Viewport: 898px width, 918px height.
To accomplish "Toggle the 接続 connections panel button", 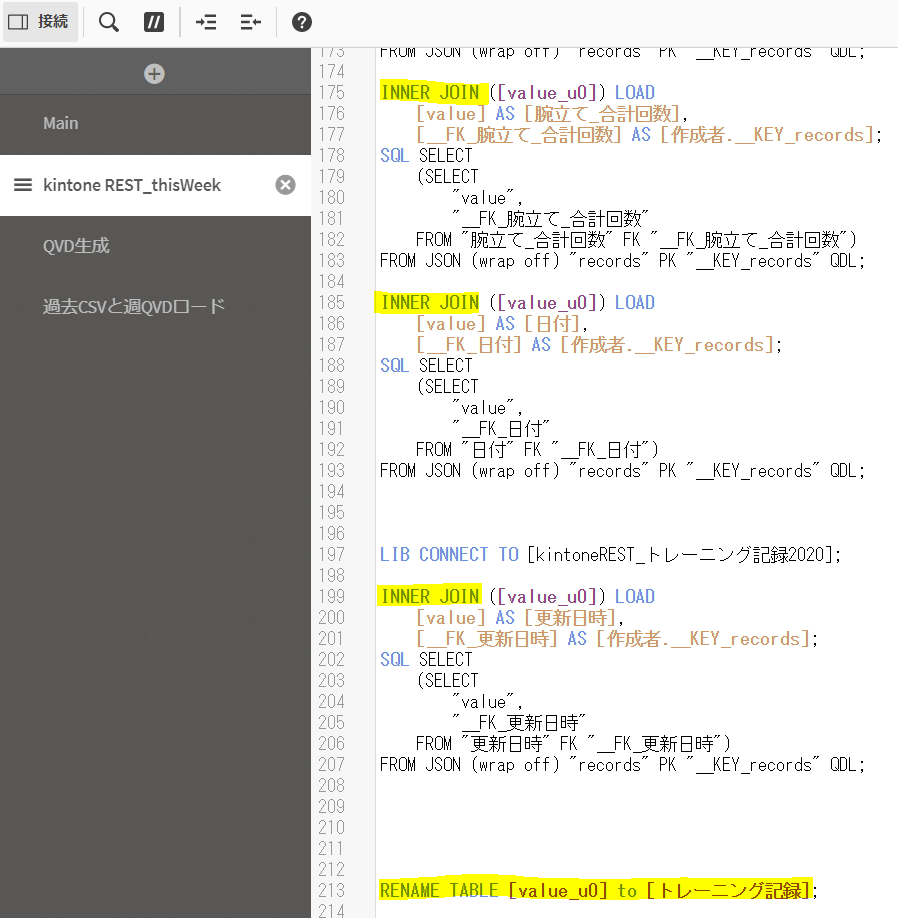I will pos(40,22).
